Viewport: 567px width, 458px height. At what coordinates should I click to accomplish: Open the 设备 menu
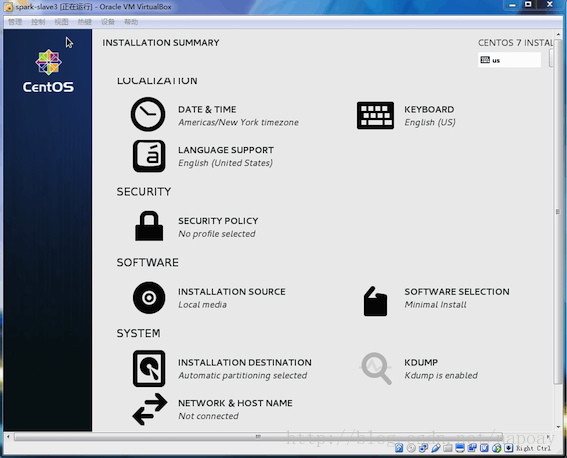click(x=107, y=22)
